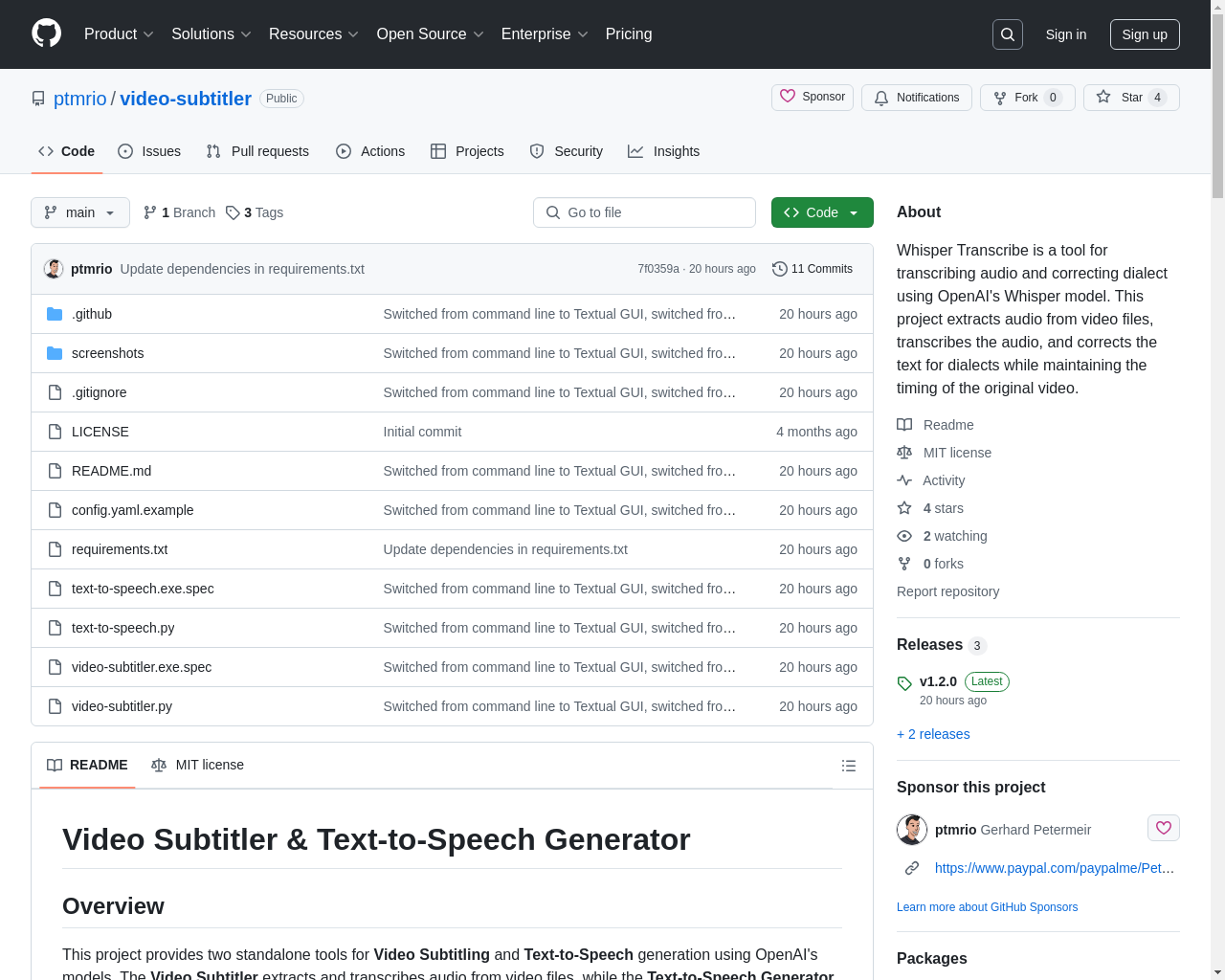View the 1 Branch link

click(x=179, y=212)
